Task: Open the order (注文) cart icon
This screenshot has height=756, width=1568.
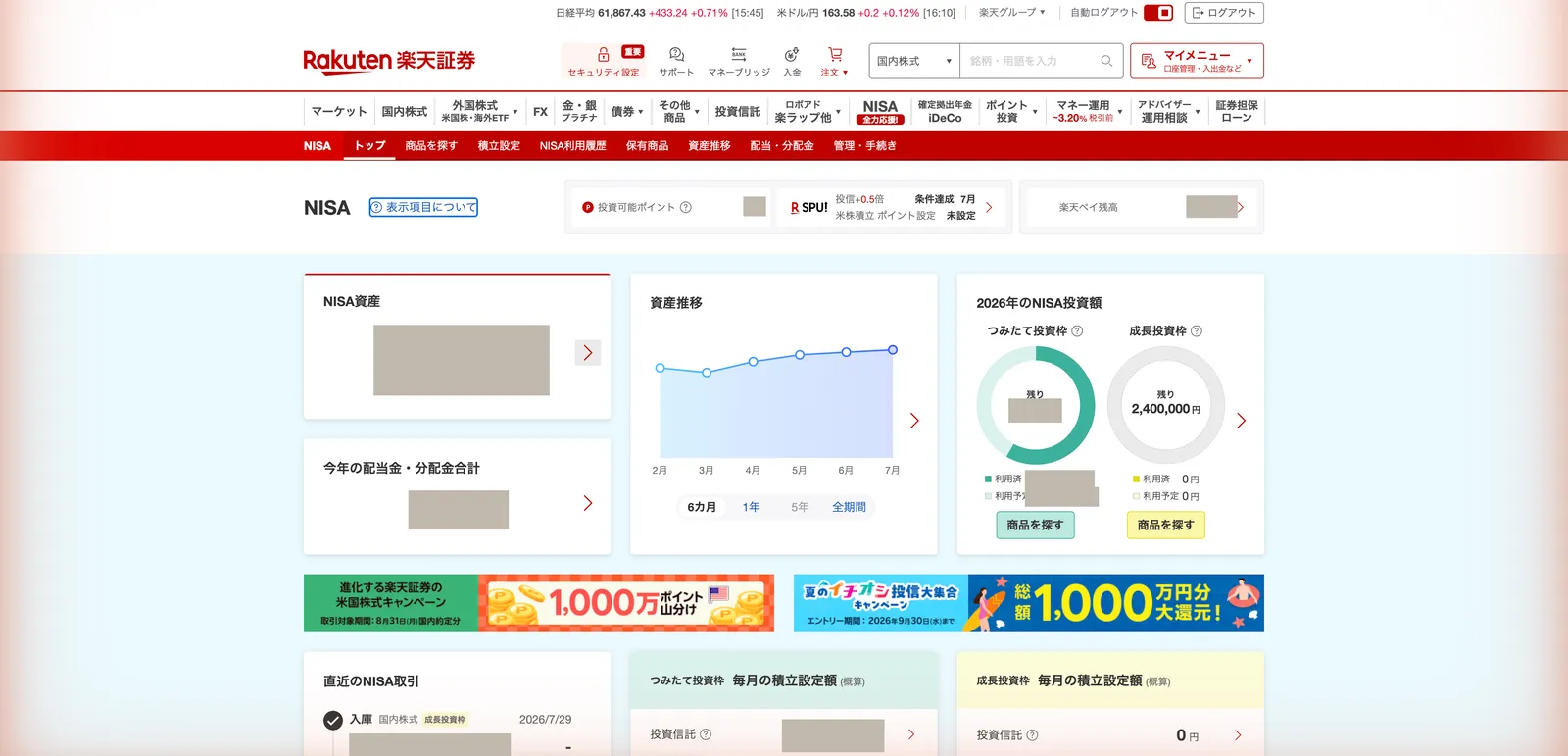Action: point(835,54)
